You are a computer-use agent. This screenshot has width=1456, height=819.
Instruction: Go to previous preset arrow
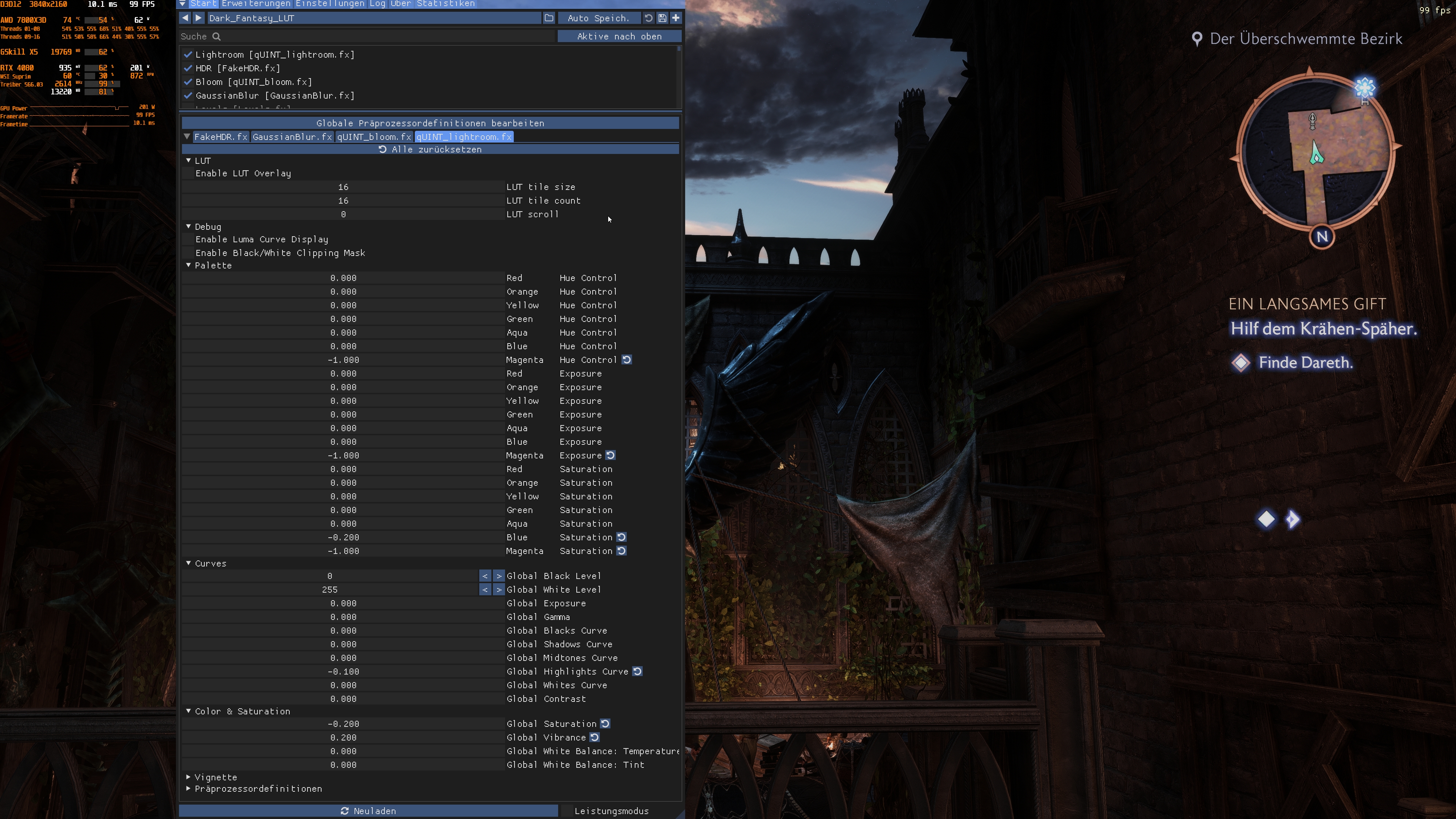[x=185, y=18]
